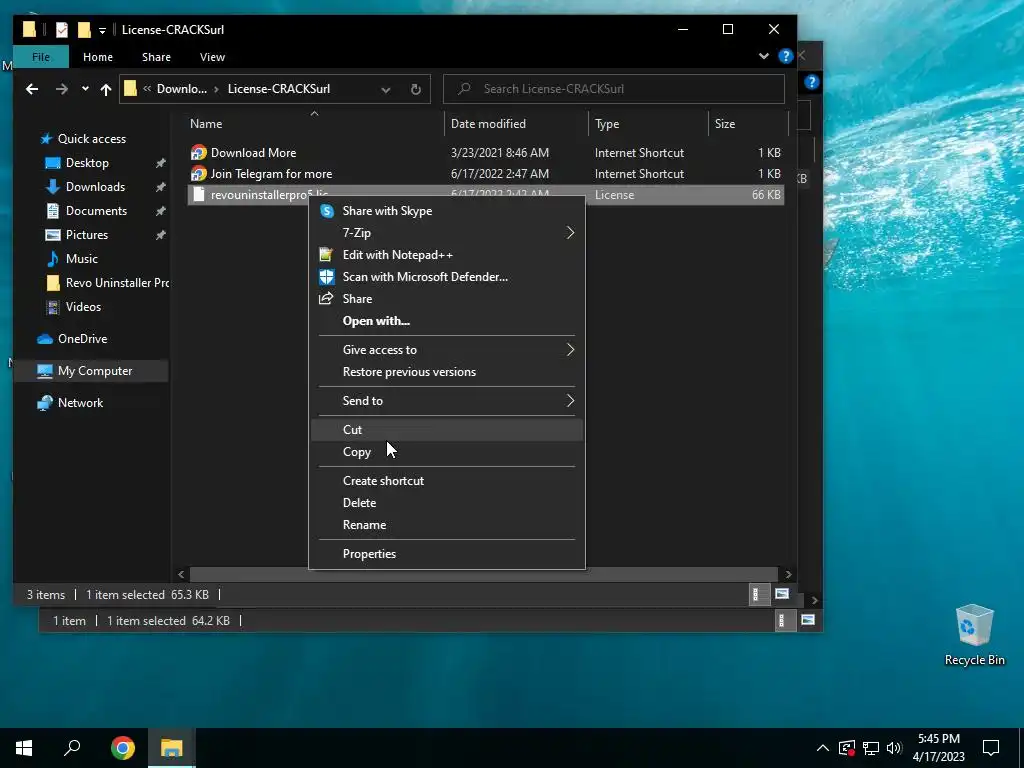The height and width of the screenshot is (768, 1024).
Task: Show hidden tray icons chevron
Action: click(823, 748)
